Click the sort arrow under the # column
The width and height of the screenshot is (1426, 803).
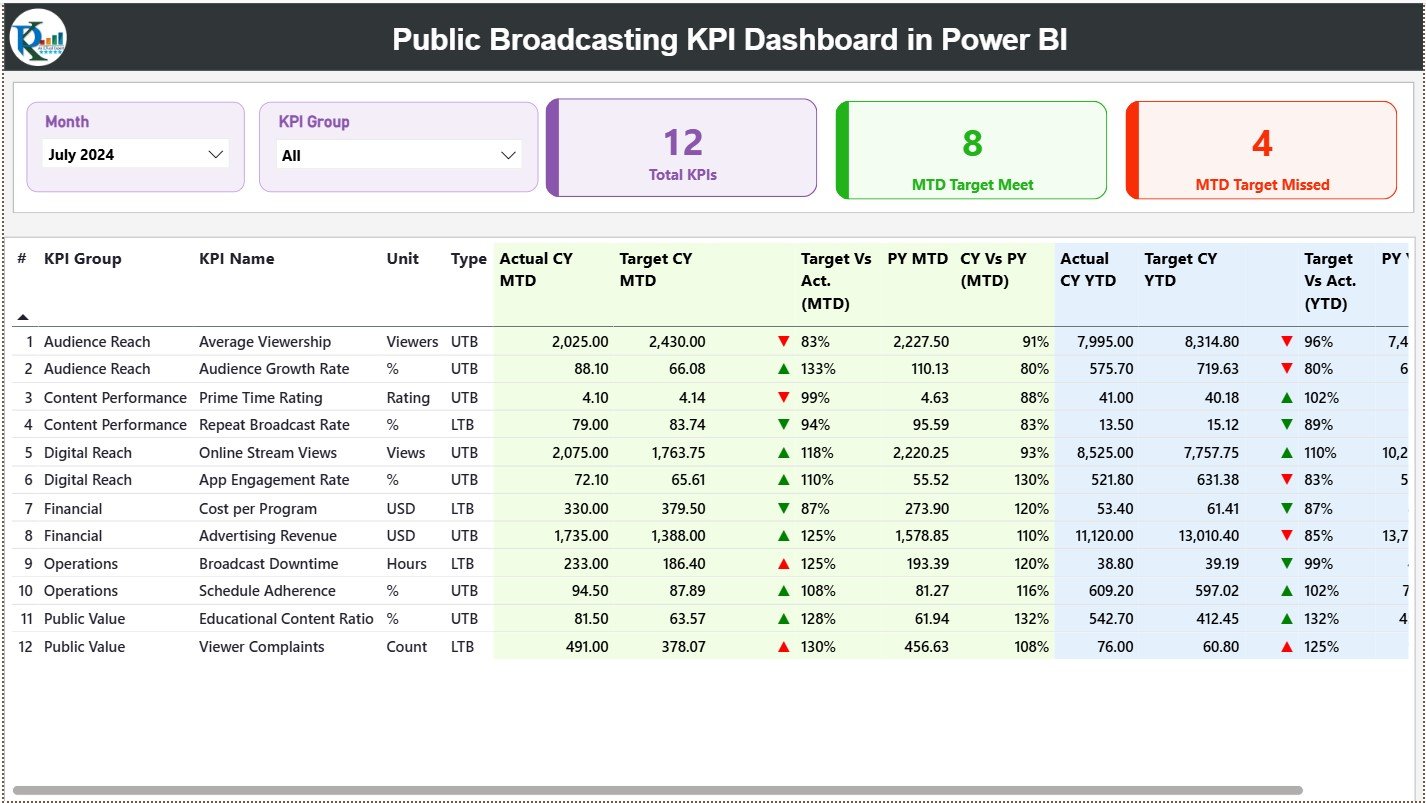[23, 317]
